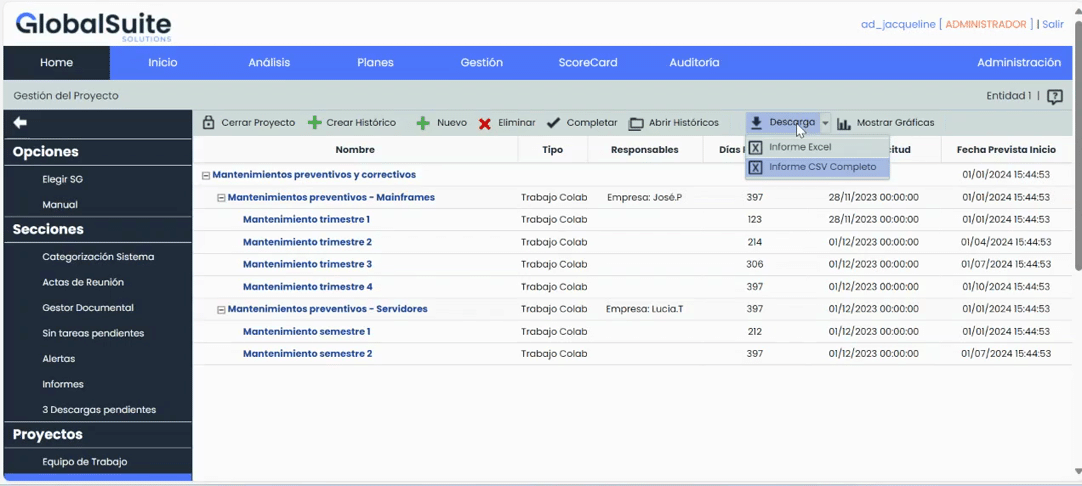Click the Cerrar Proyecto lock icon
Viewport: 1082px width, 486px height.
pos(208,123)
